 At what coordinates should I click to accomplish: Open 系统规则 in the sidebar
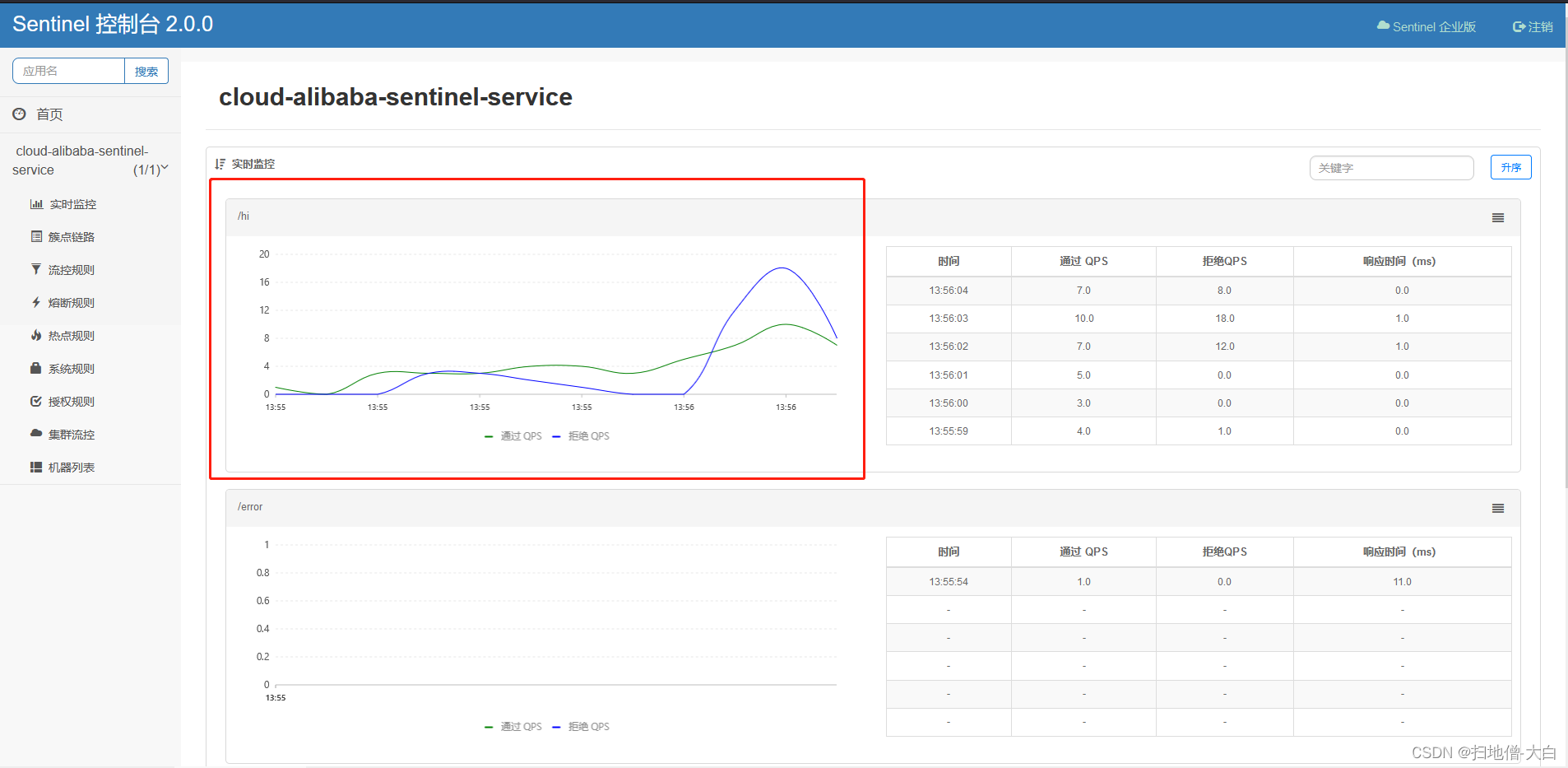72,369
